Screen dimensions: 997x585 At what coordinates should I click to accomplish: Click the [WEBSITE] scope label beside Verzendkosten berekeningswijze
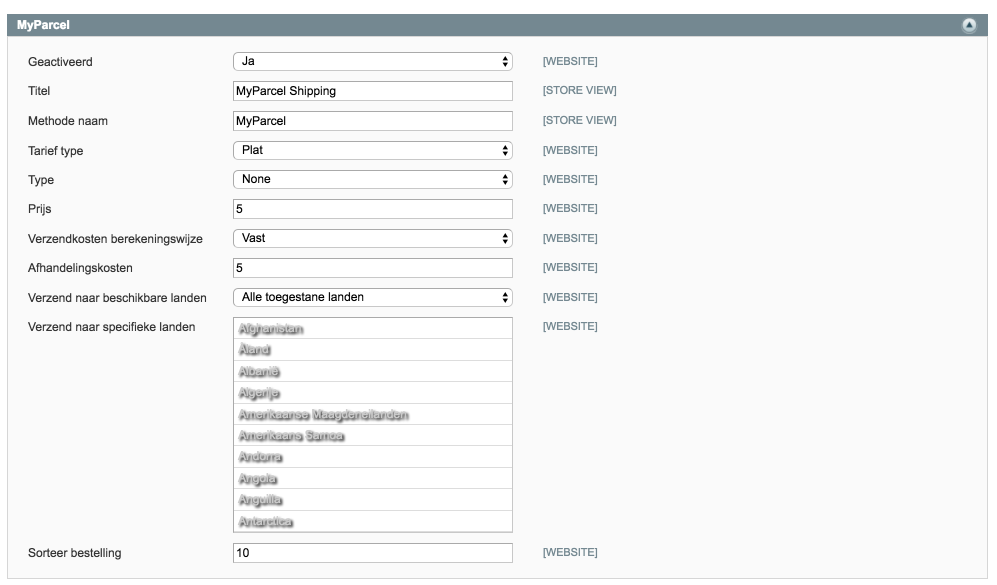click(x=570, y=238)
